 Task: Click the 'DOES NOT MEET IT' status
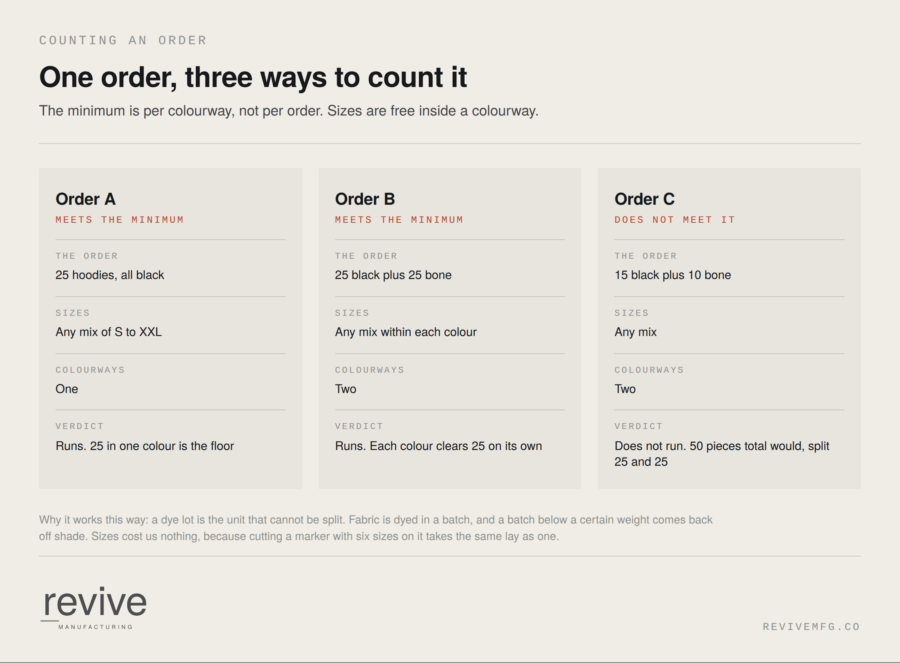tap(674, 220)
